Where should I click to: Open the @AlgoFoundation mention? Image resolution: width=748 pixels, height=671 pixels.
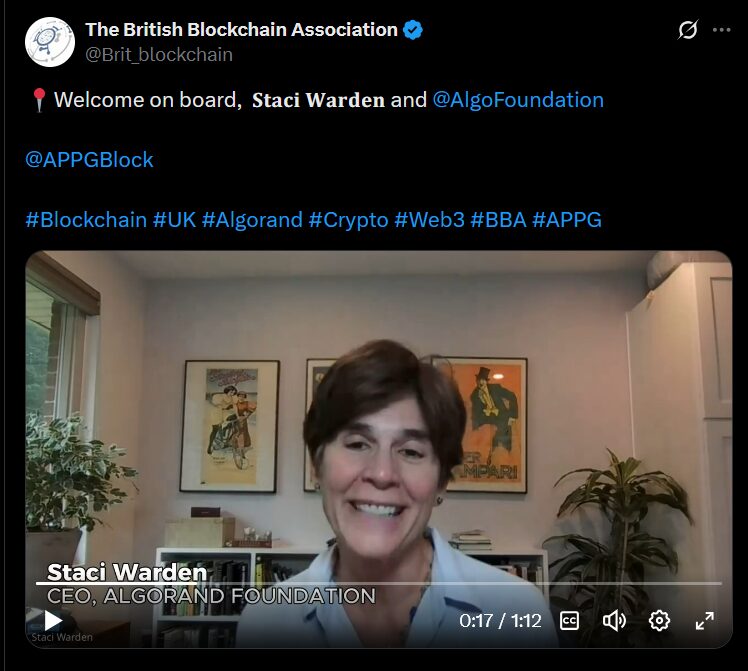[x=518, y=100]
